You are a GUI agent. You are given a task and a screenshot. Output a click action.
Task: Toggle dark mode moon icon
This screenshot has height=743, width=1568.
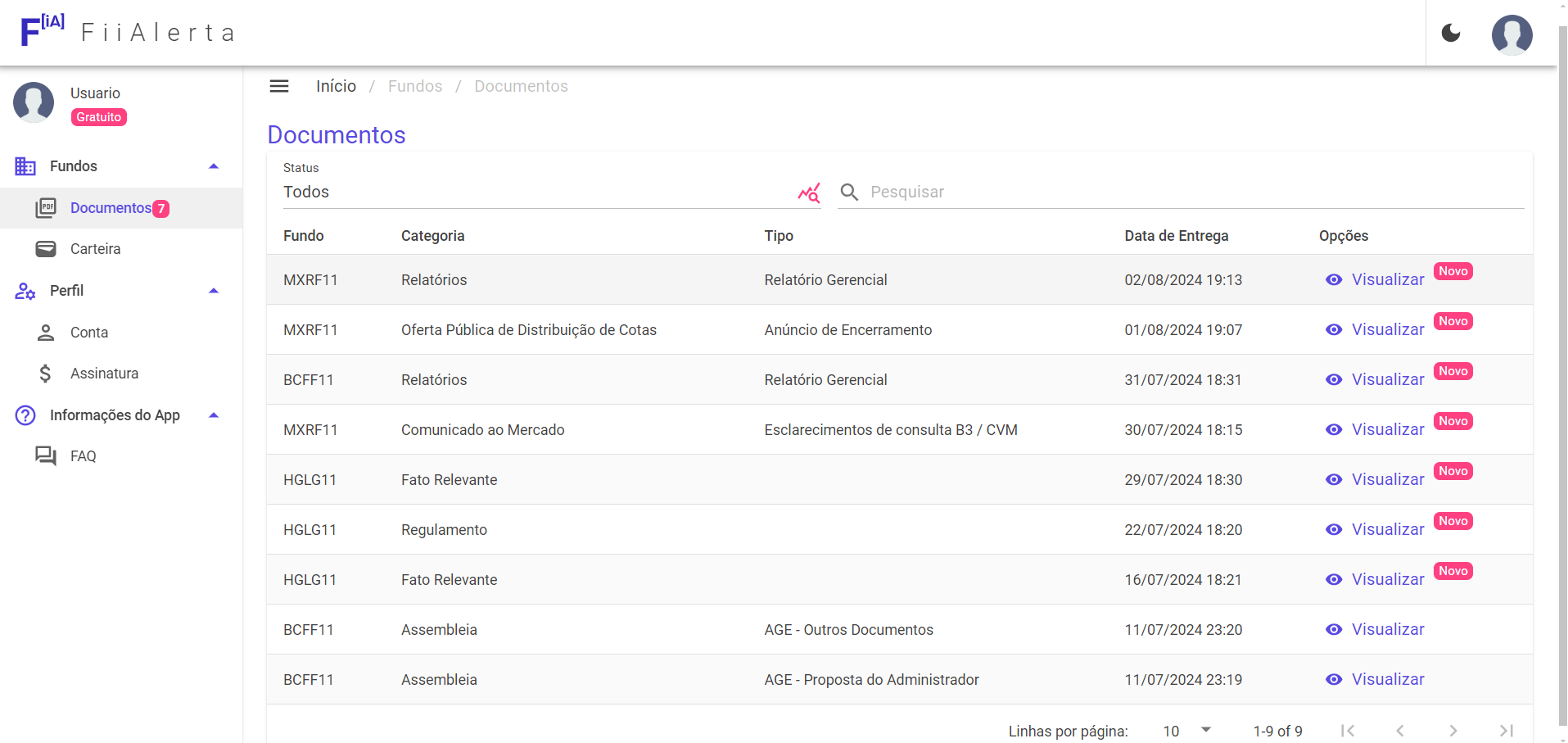pyautogui.click(x=1451, y=33)
